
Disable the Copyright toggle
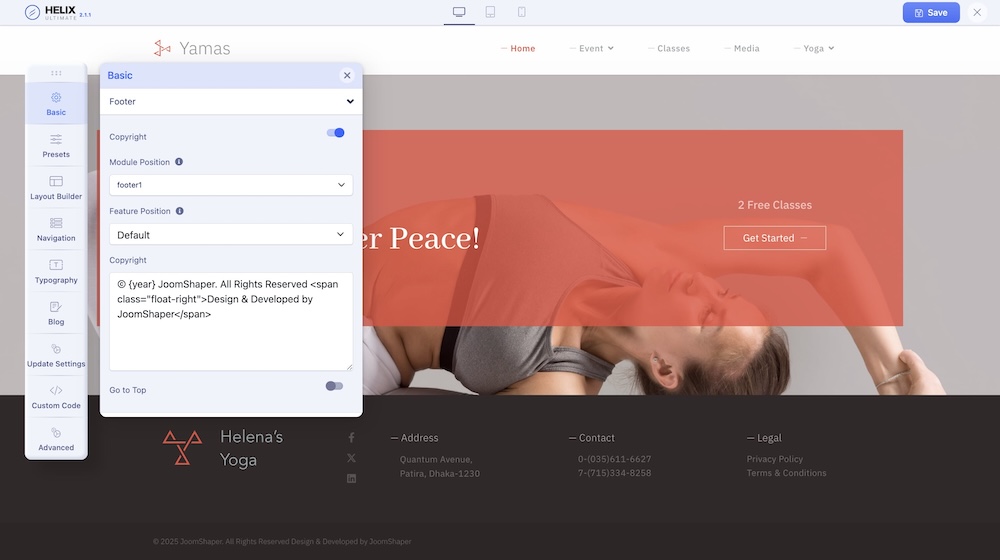click(x=335, y=133)
